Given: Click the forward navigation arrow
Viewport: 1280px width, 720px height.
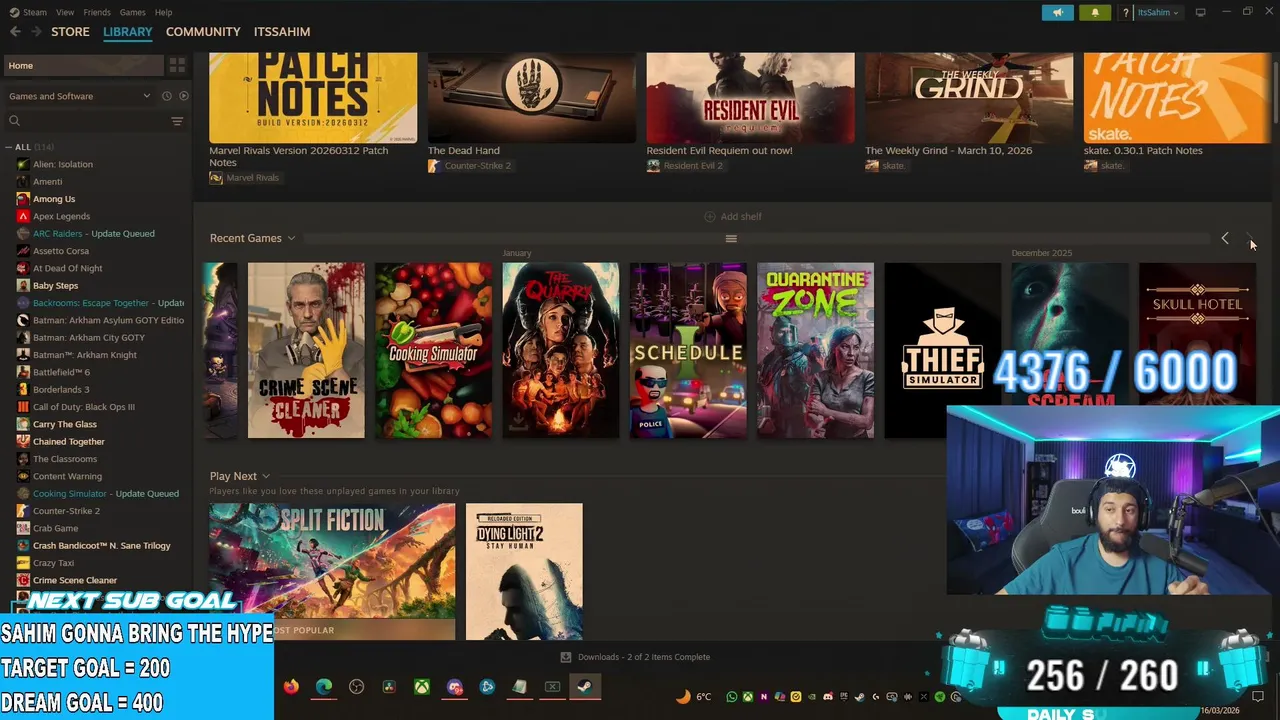Looking at the screenshot, I should click(x=36, y=32).
